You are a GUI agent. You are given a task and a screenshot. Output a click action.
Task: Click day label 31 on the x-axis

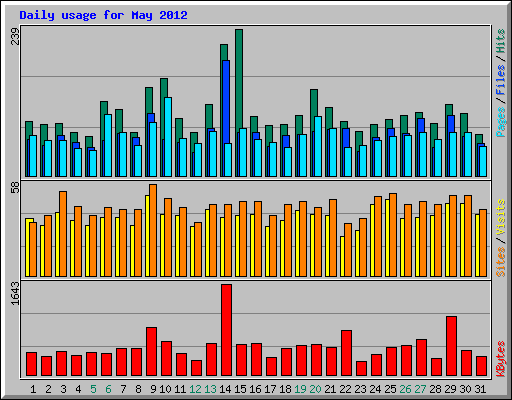click(480, 389)
